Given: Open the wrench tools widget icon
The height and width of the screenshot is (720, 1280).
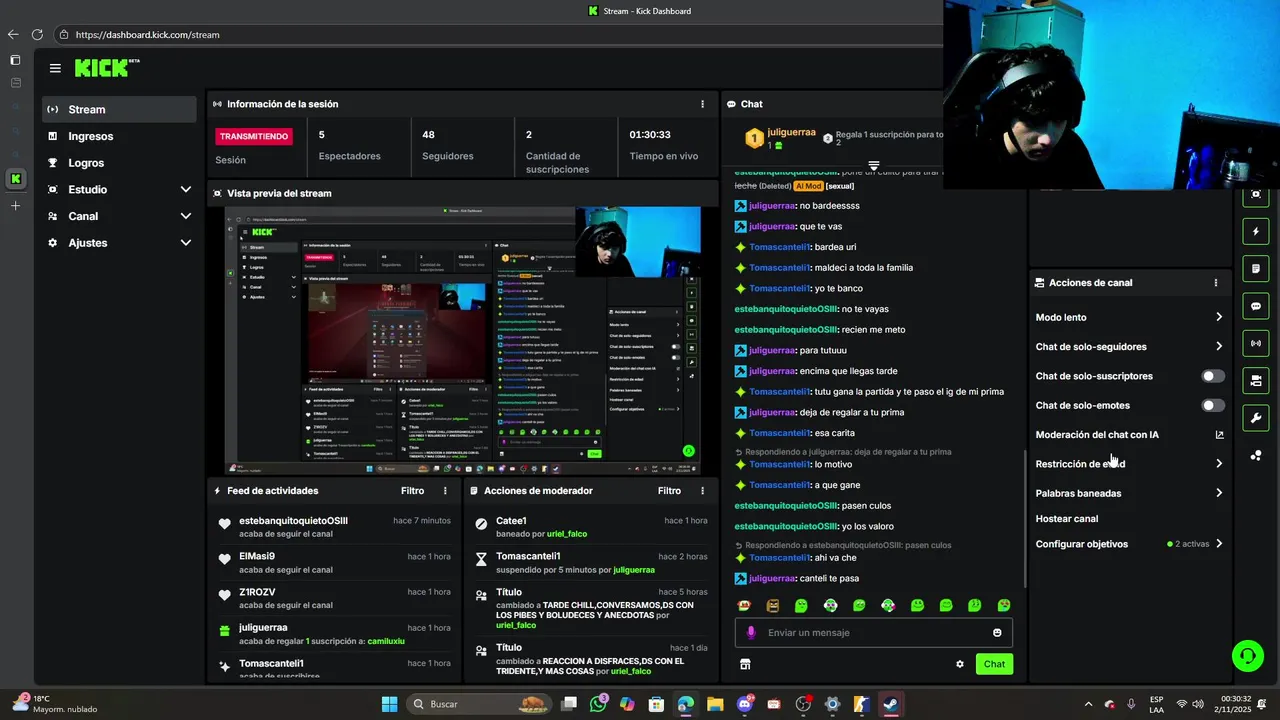Looking at the screenshot, I should pyautogui.click(x=1256, y=418).
